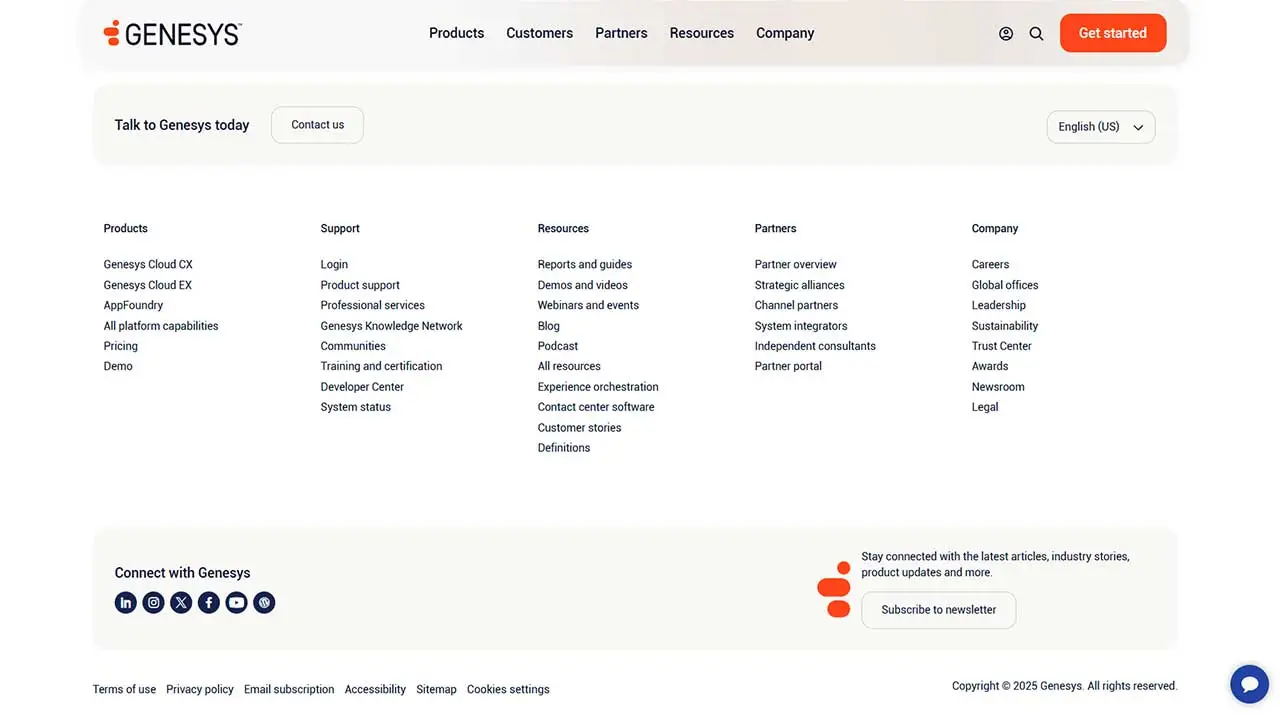The image size is (1280, 720).
Task: Click the search magnifier icon in header
Action: (1036, 34)
